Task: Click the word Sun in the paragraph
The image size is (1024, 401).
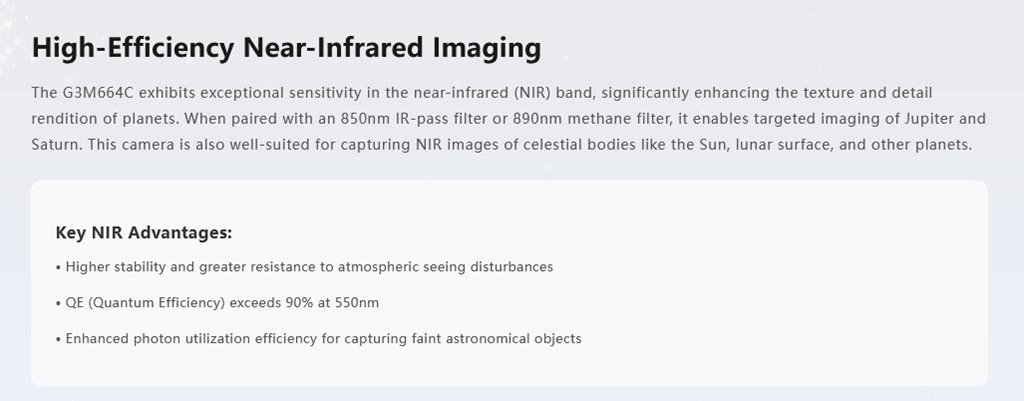Action: [x=713, y=144]
